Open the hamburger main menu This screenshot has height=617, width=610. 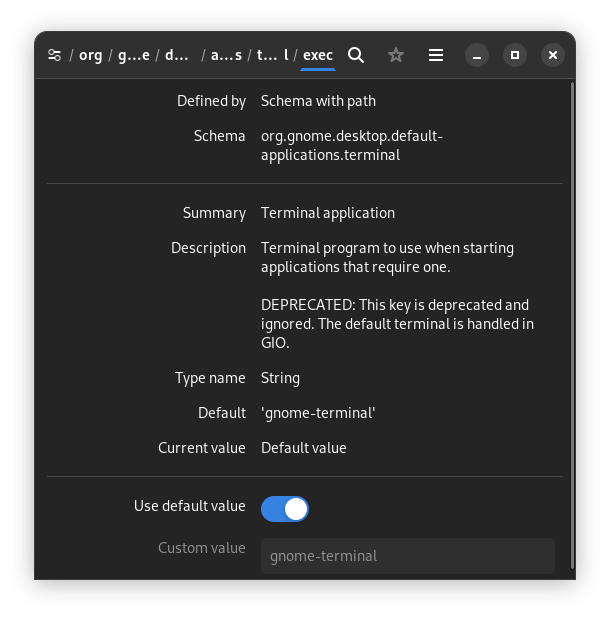436,55
